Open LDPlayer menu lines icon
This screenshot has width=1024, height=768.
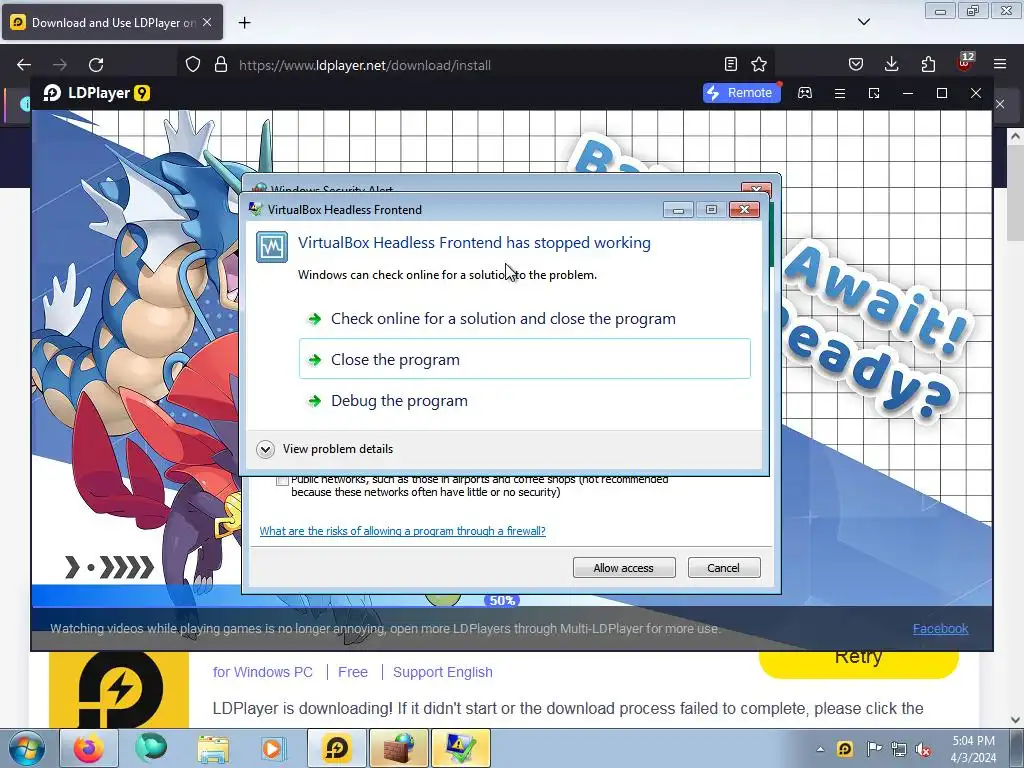[x=840, y=93]
